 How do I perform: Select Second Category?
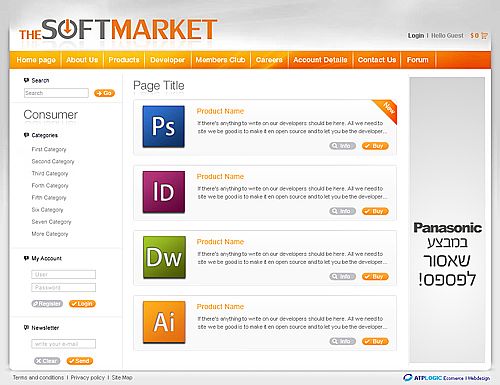[53, 161]
